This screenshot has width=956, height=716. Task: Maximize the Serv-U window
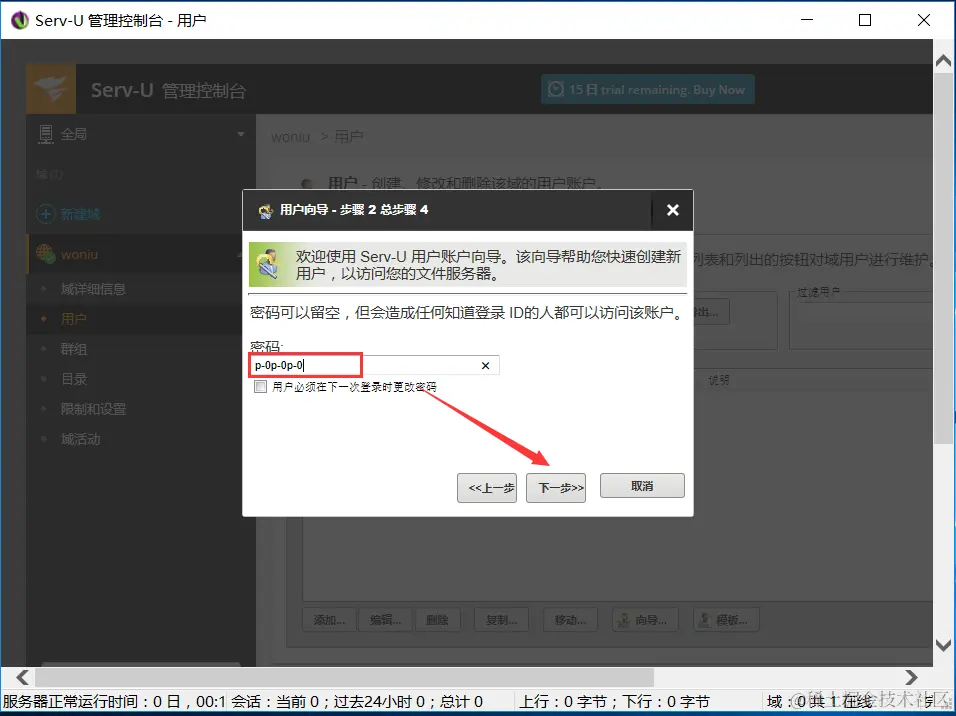pos(865,20)
